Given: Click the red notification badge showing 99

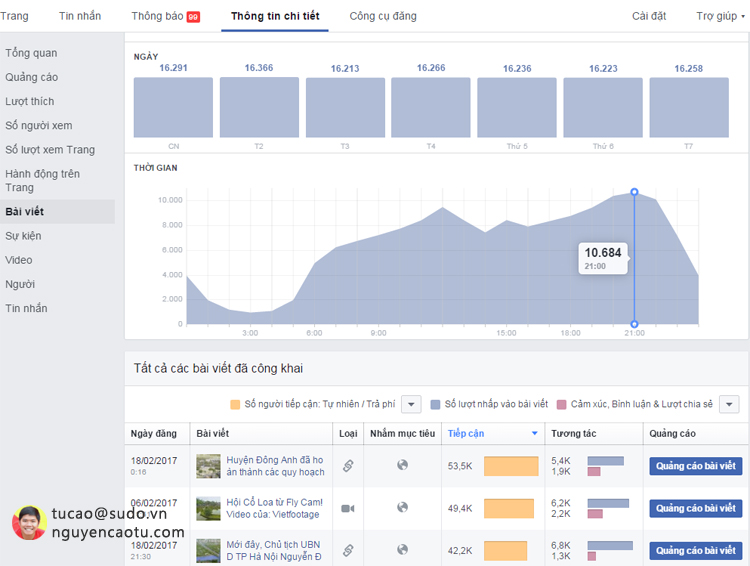Looking at the screenshot, I should [x=193, y=17].
